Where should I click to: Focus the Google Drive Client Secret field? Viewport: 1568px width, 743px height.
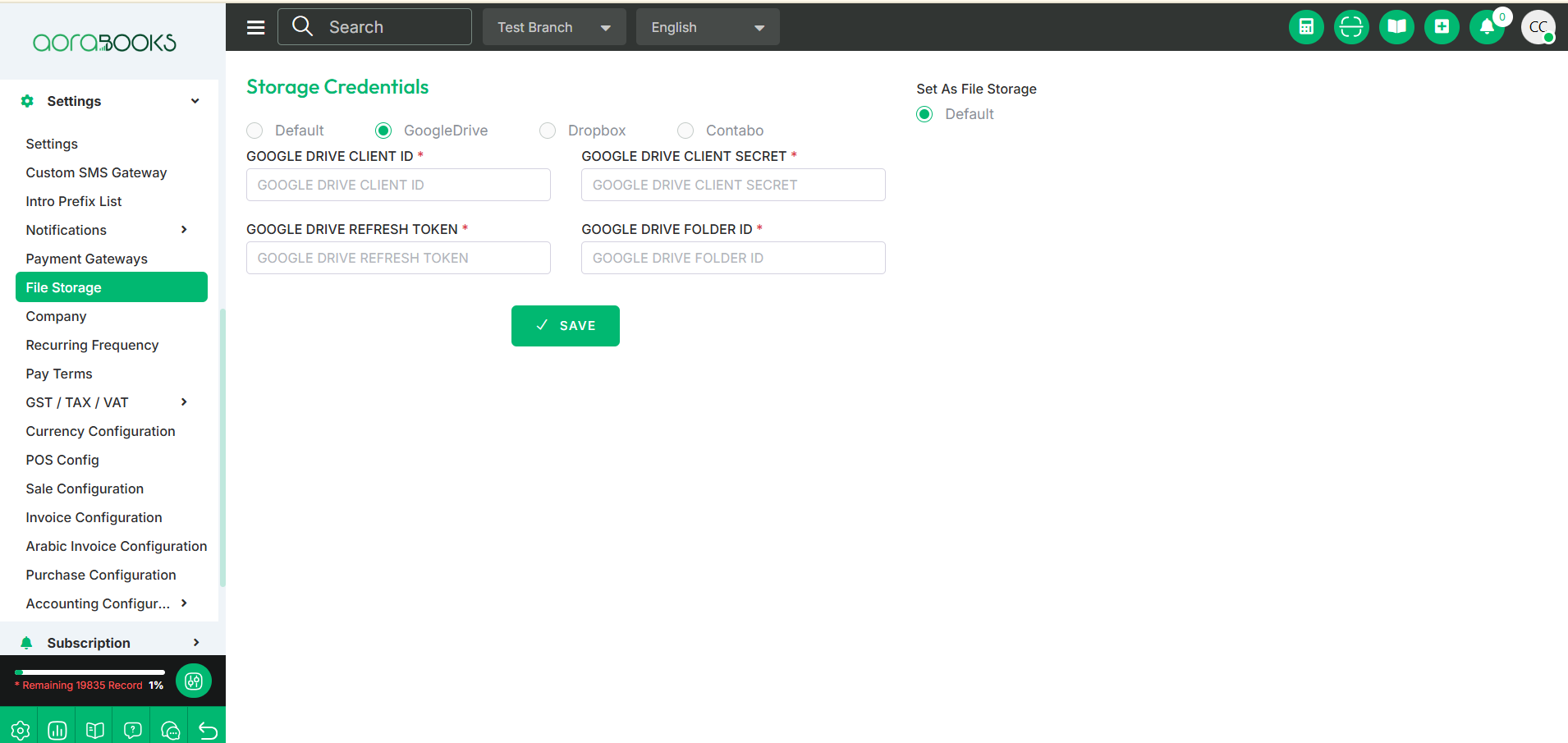733,185
